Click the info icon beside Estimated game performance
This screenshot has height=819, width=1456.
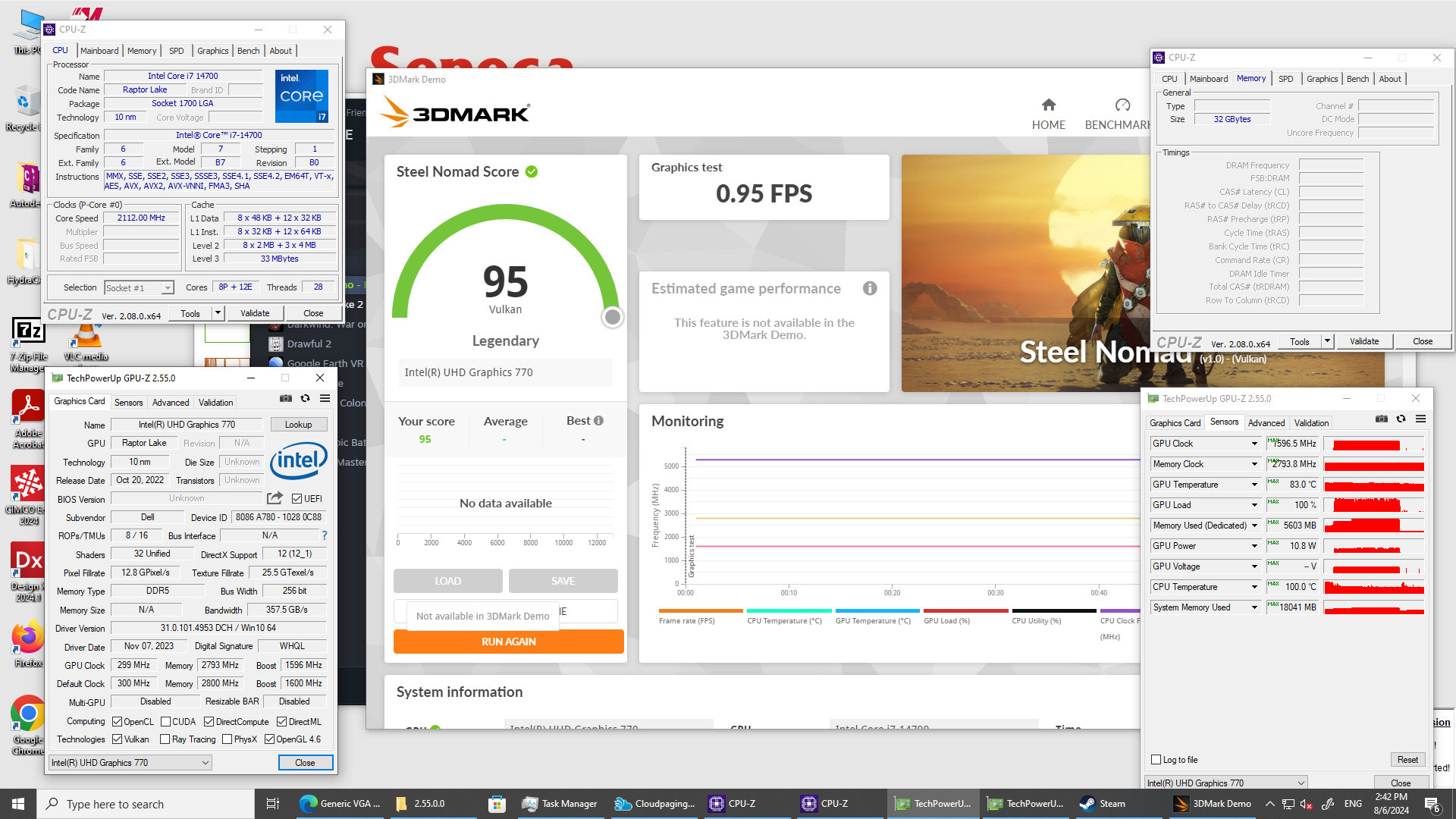click(x=870, y=288)
